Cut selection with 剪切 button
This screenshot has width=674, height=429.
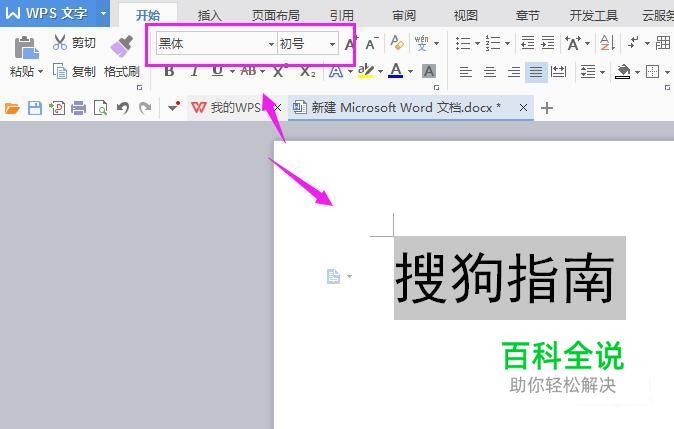click(74, 43)
